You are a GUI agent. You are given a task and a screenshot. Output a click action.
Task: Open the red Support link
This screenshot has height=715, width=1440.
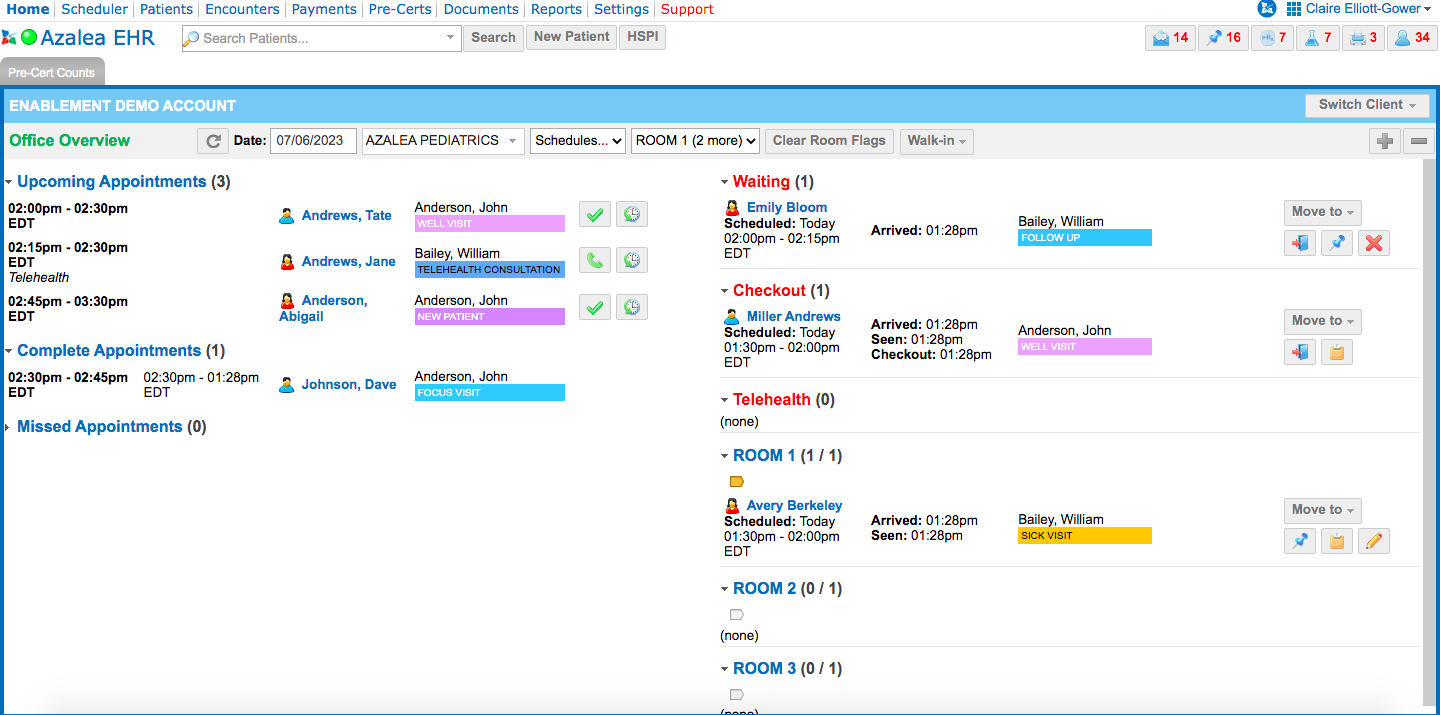687,9
